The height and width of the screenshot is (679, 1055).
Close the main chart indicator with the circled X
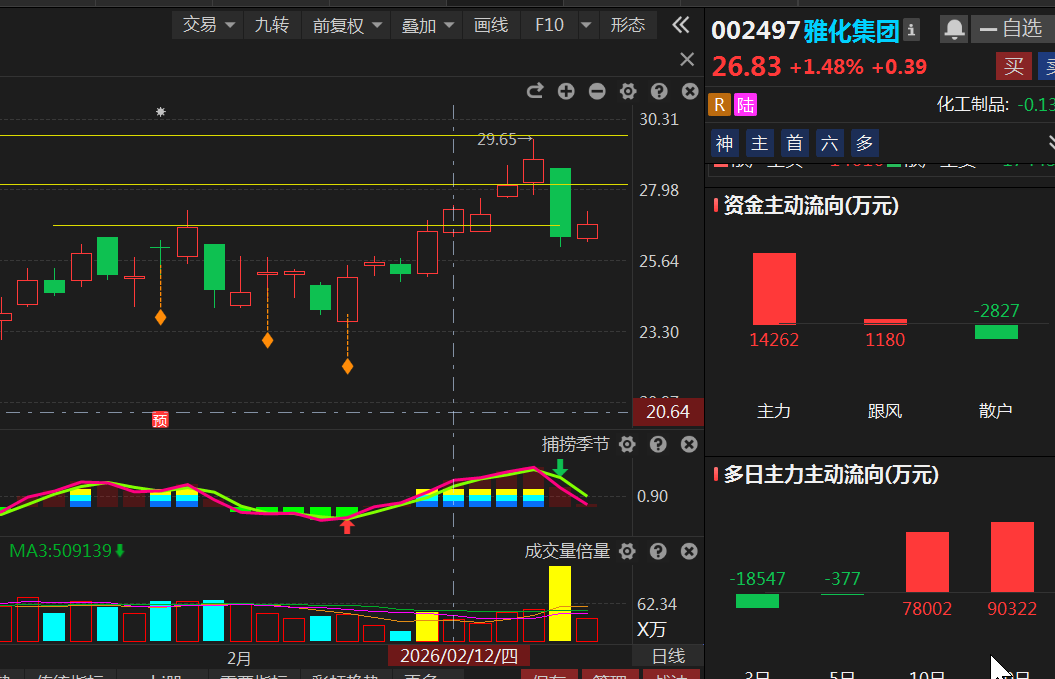pos(690,91)
